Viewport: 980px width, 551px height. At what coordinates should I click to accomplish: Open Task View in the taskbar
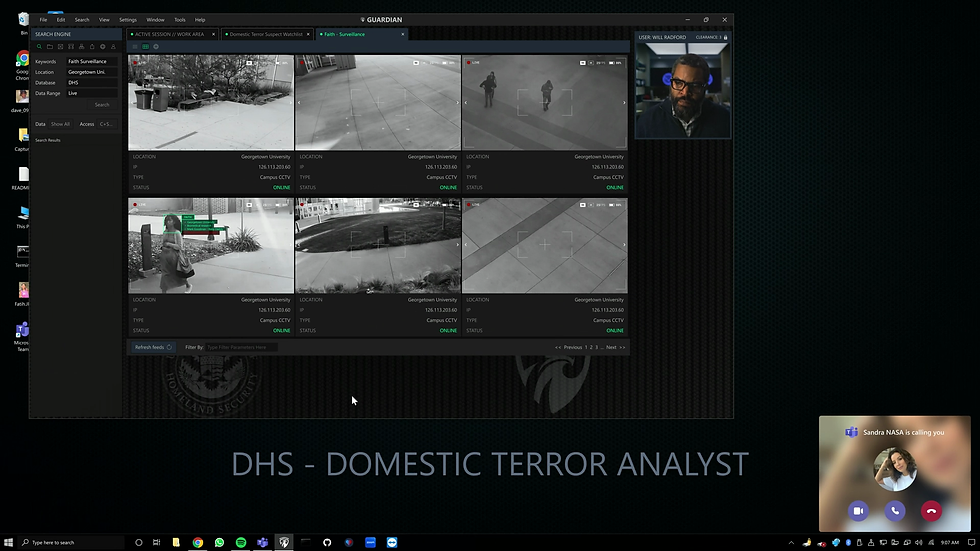point(156,542)
